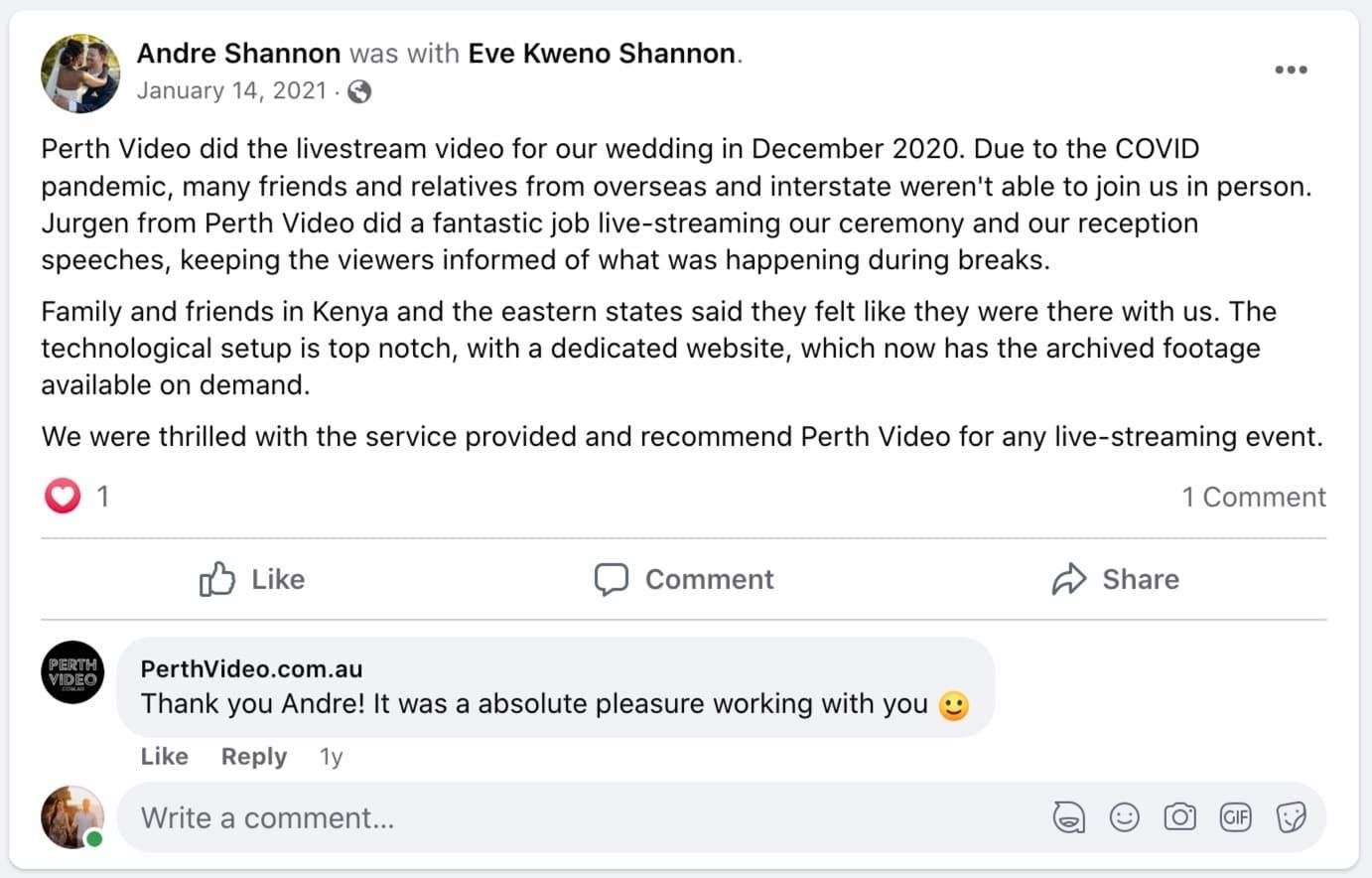Add a GIF to the comment
Image resolution: width=1372 pixels, height=878 pixels.
[1235, 817]
